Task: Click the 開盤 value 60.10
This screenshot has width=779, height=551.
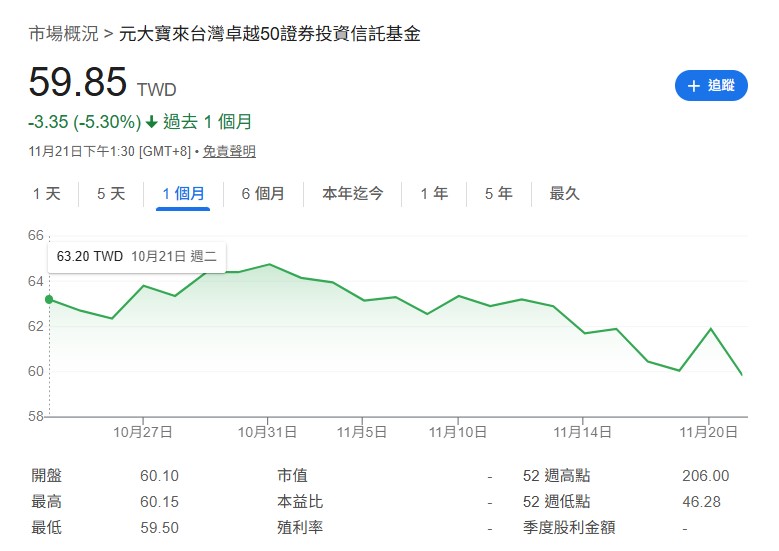Action: tap(159, 476)
